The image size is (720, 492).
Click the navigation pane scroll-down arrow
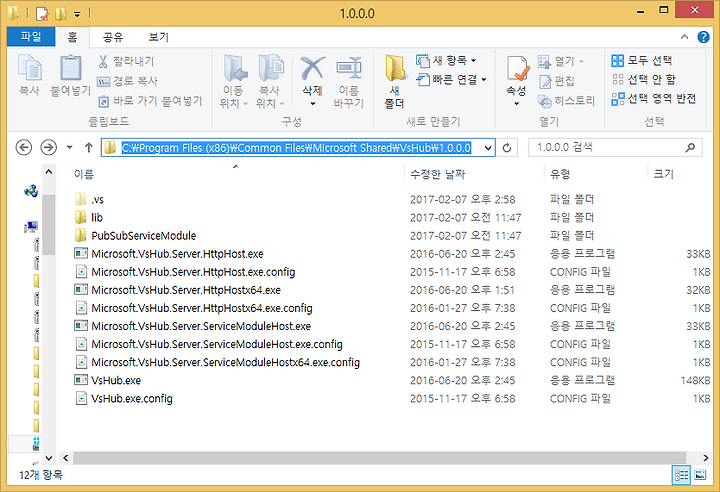coord(49,458)
